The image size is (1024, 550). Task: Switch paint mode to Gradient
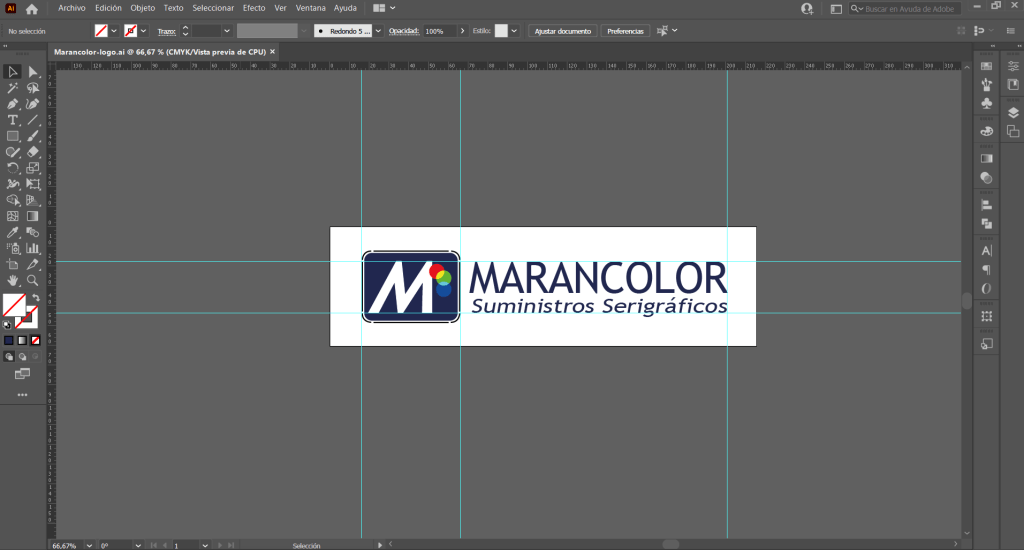click(x=23, y=340)
